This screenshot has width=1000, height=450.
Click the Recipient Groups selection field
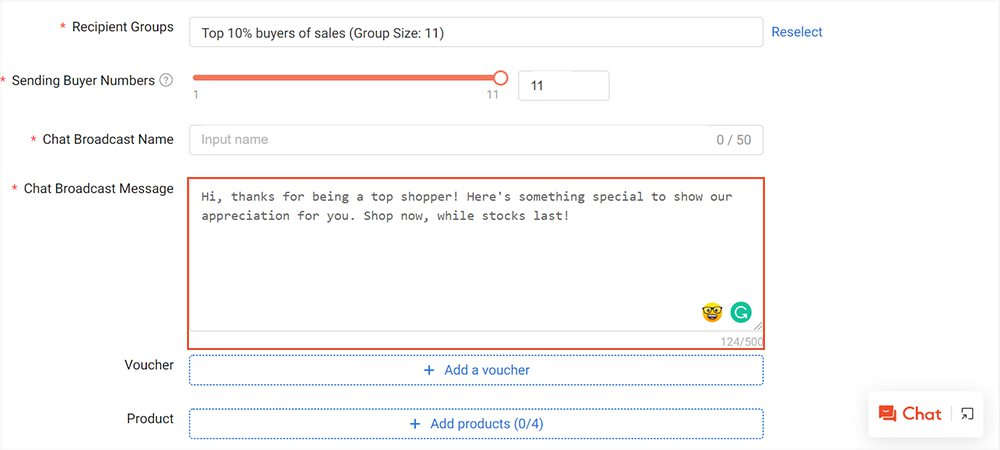tap(476, 33)
